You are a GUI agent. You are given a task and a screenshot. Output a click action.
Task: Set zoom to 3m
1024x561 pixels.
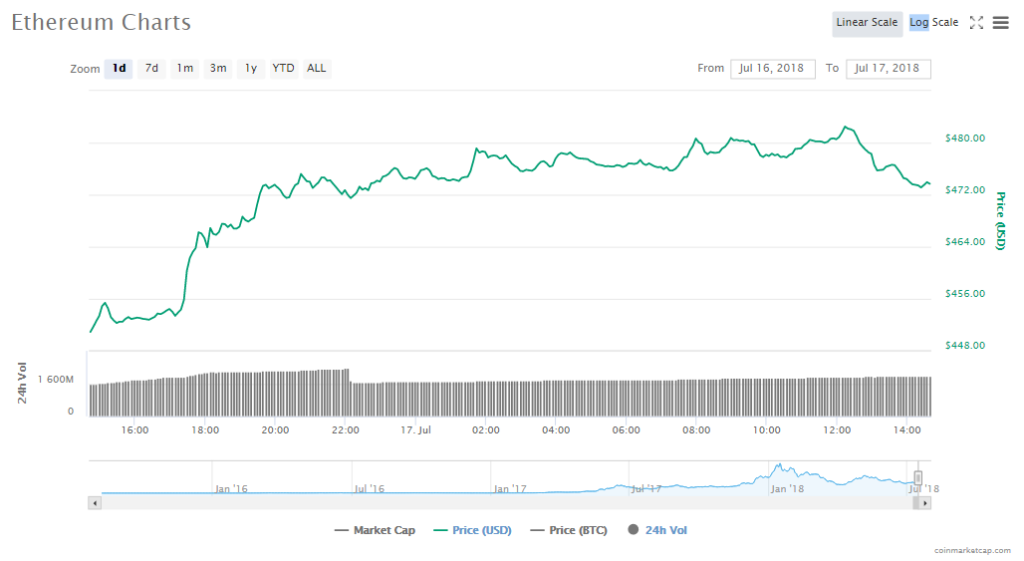click(218, 68)
